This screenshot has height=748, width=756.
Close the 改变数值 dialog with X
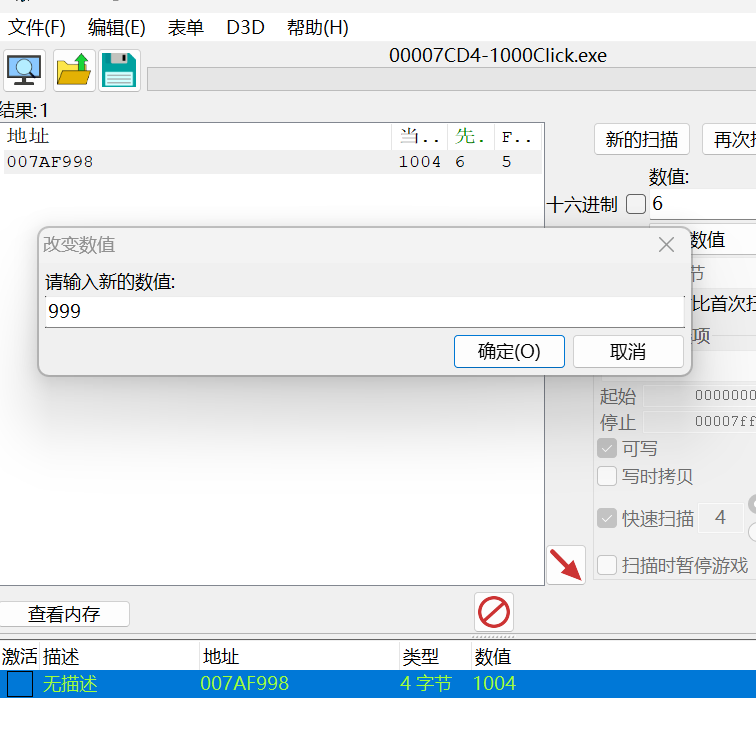[x=667, y=244]
